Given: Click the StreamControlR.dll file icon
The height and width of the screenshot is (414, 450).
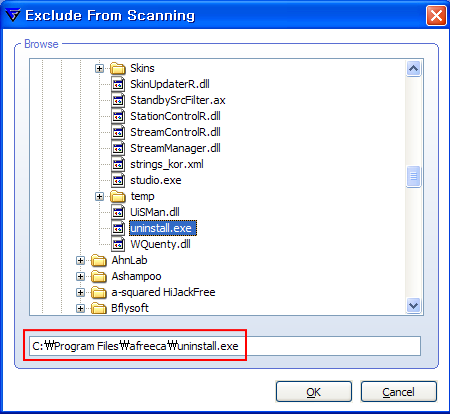Looking at the screenshot, I should tap(118, 132).
